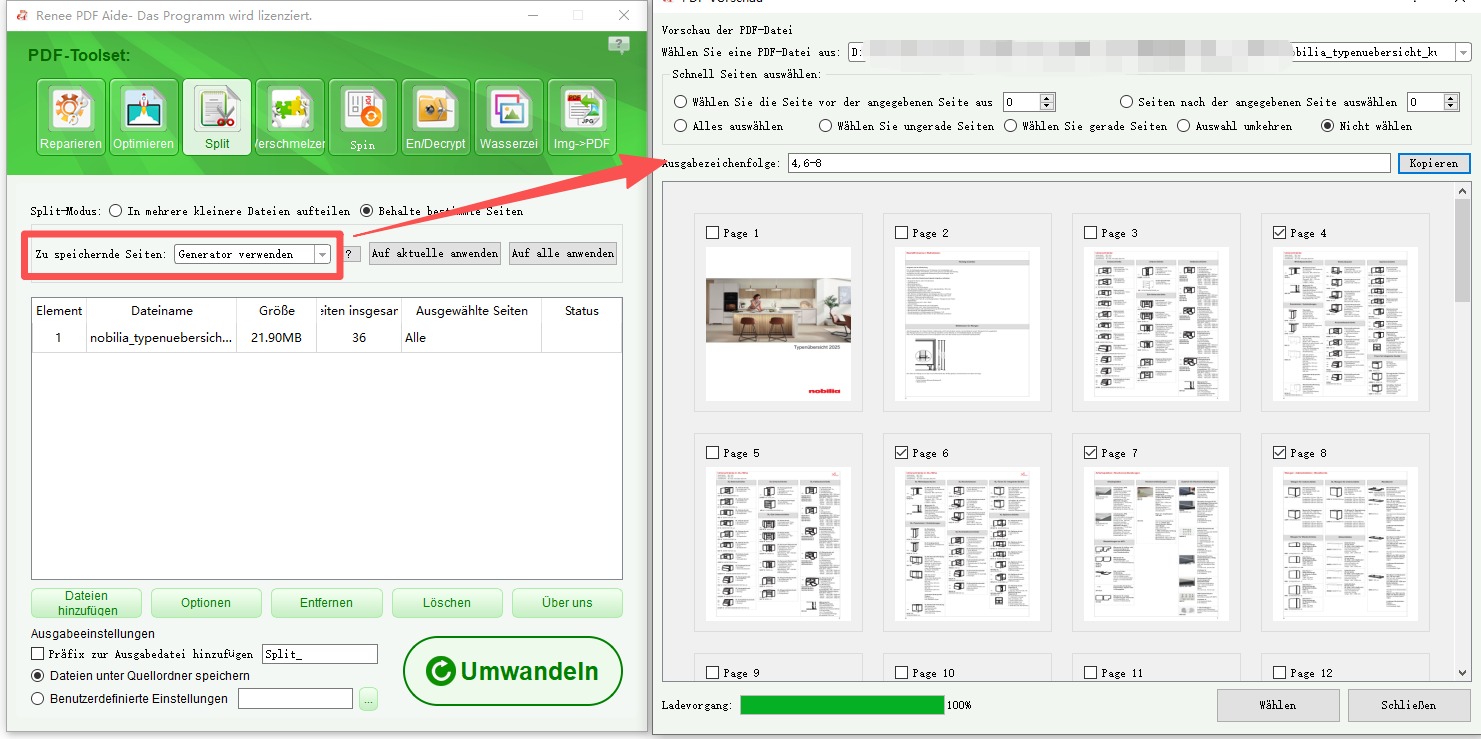
Task: Click the help question mark icon
Action: (x=619, y=45)
